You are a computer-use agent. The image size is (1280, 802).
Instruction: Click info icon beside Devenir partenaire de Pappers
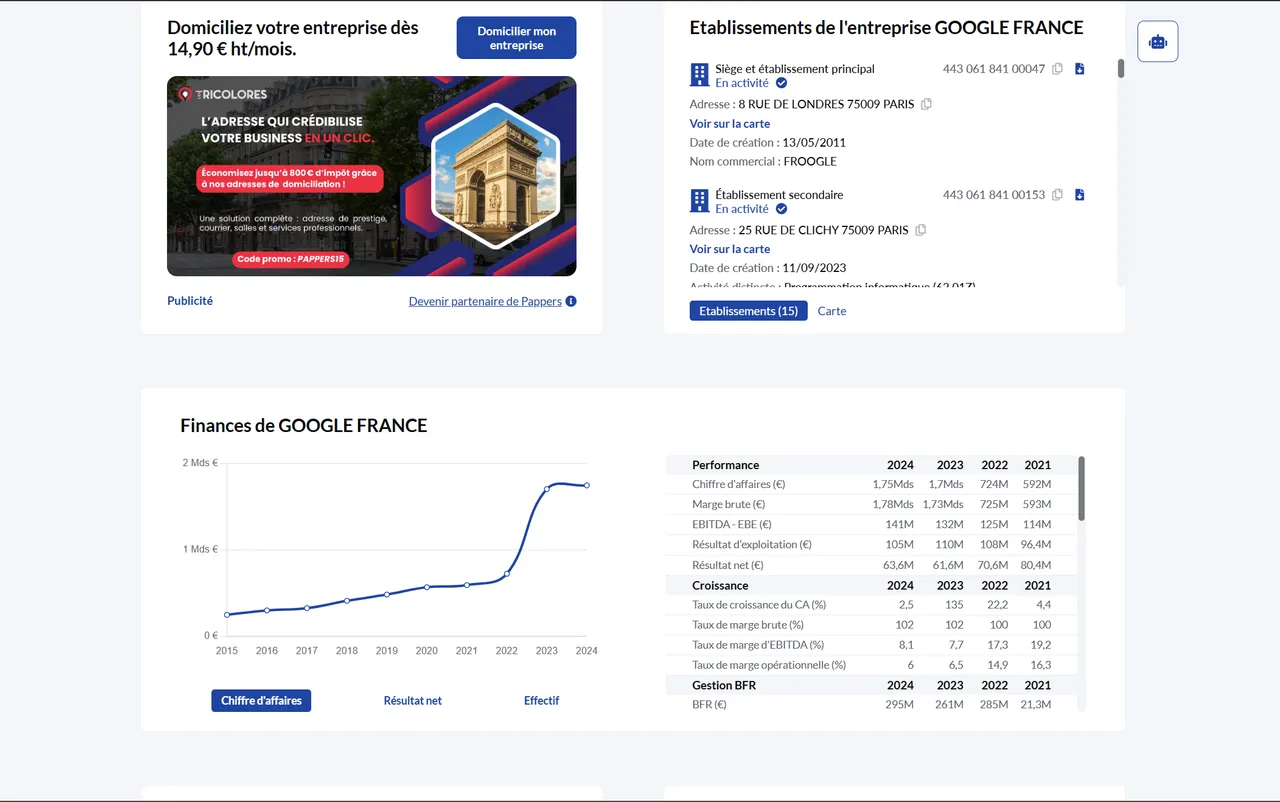[x=571, y=301]
